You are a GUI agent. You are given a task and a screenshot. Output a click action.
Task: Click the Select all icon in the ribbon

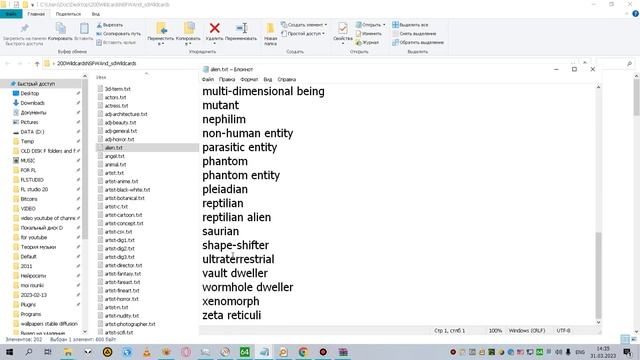pos(395,25)
